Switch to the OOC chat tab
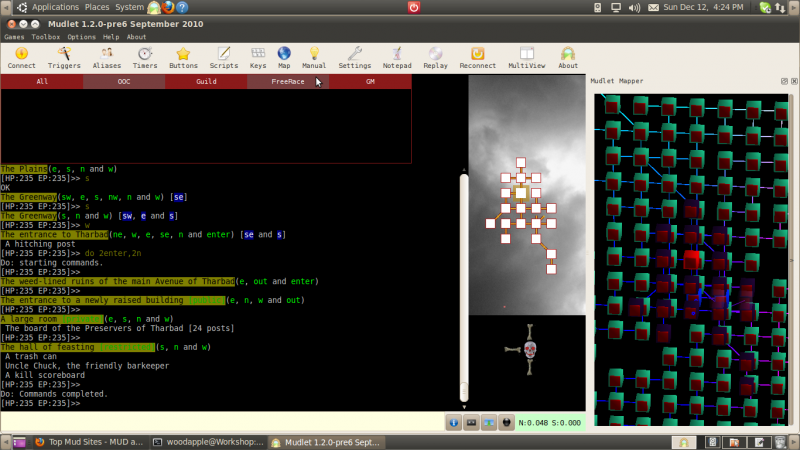 [x=124, y=82]
